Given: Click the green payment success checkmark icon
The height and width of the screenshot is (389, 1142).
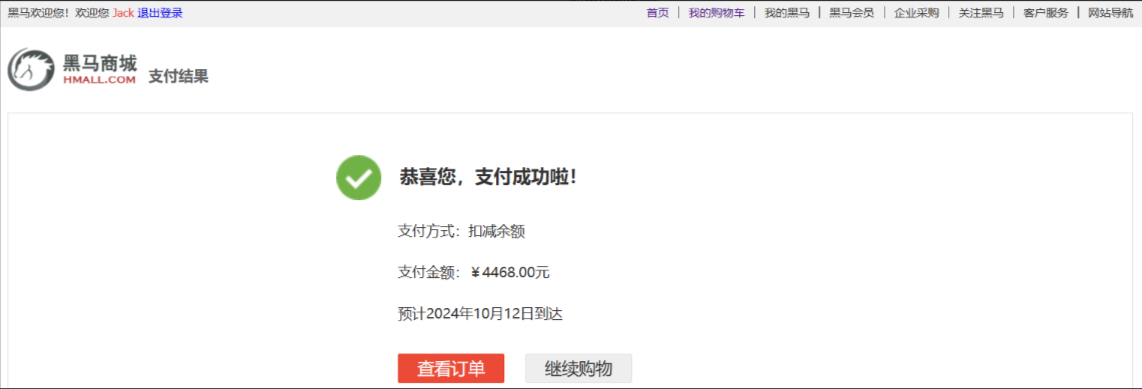Looking at the screenshot, I should (x=358, y=178).
